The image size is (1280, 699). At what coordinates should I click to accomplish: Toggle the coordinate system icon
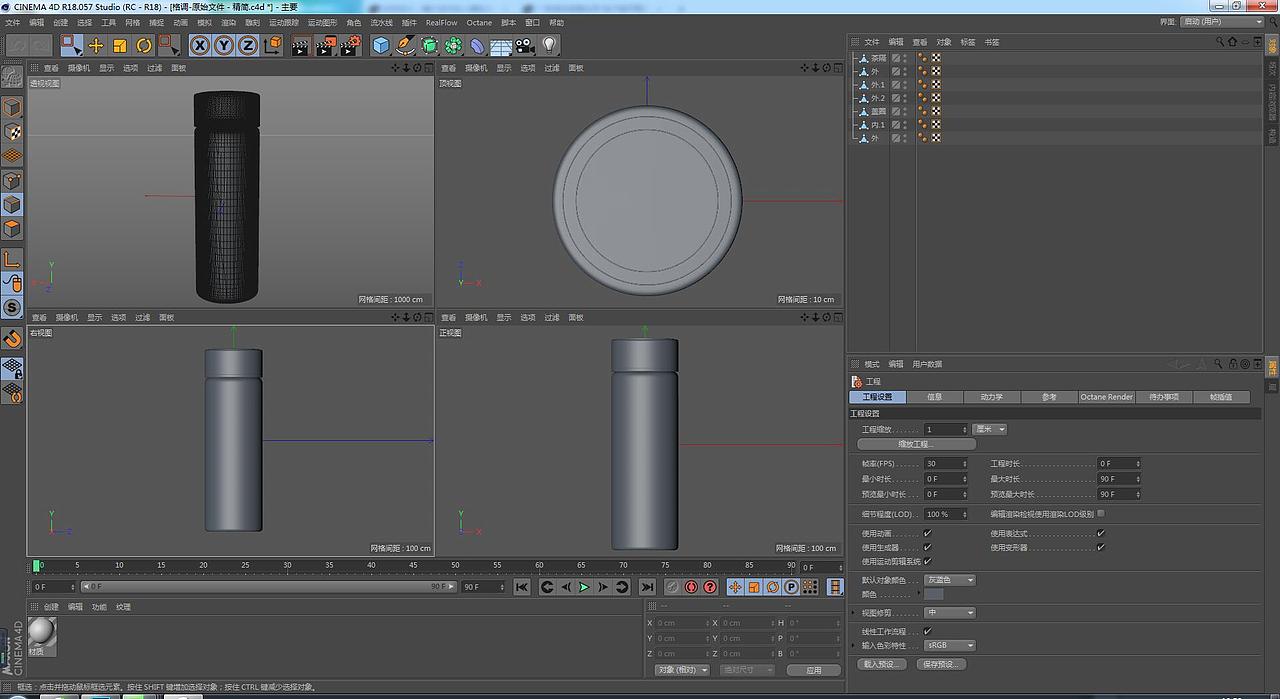(x=272, y=45)
